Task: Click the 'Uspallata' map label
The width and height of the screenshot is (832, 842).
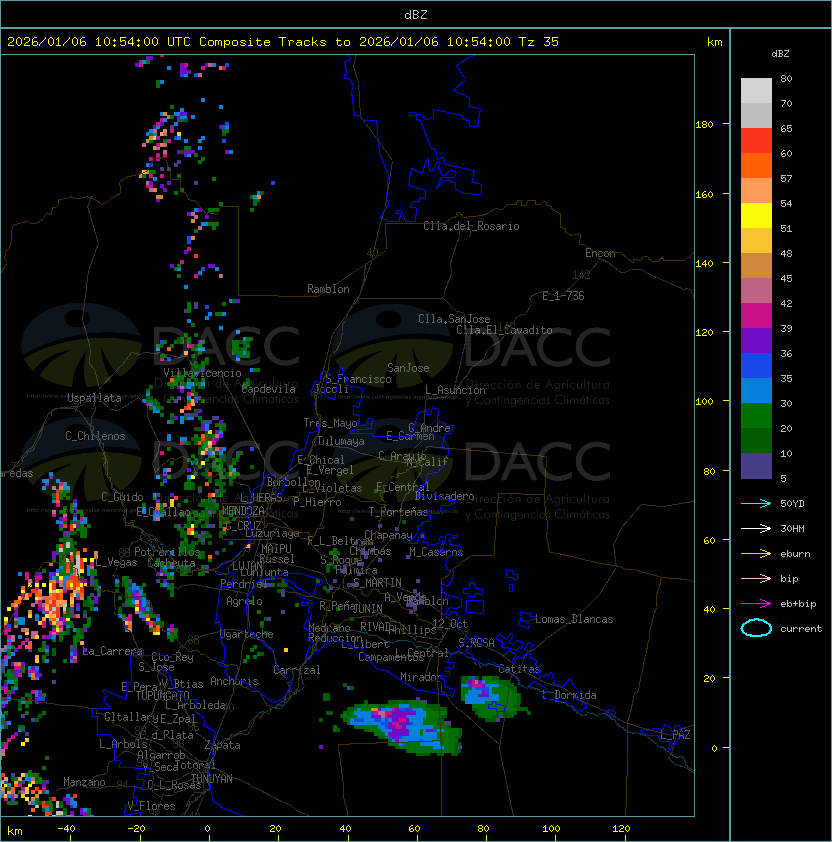Action: coord(94,398)
